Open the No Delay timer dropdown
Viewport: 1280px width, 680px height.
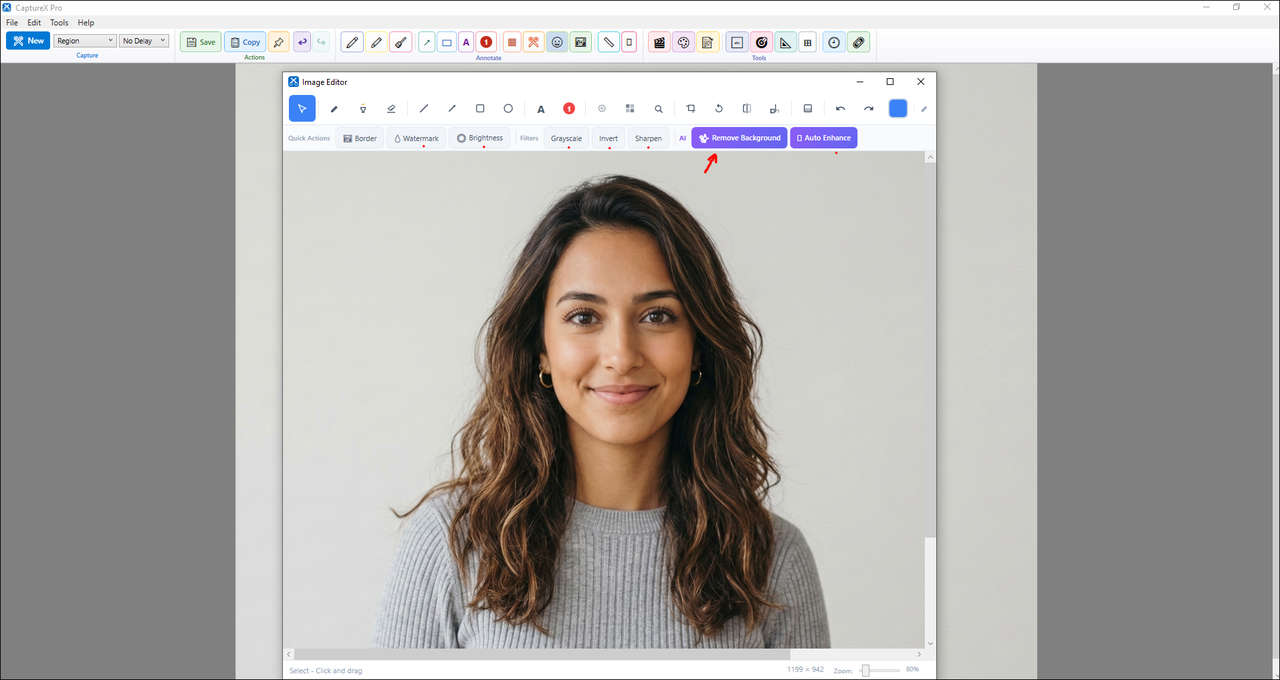coord(141,40)
